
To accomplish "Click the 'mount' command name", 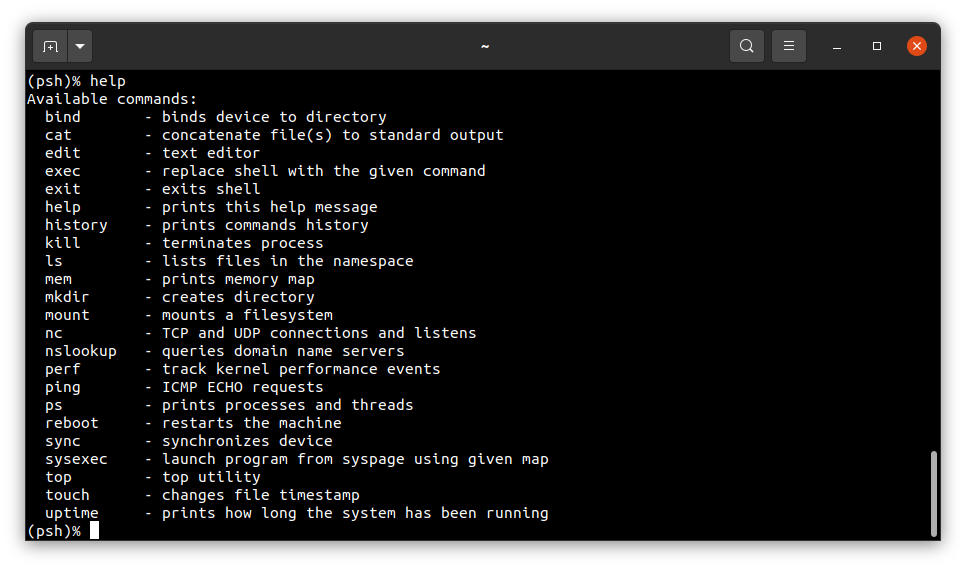I will [67, 315].
